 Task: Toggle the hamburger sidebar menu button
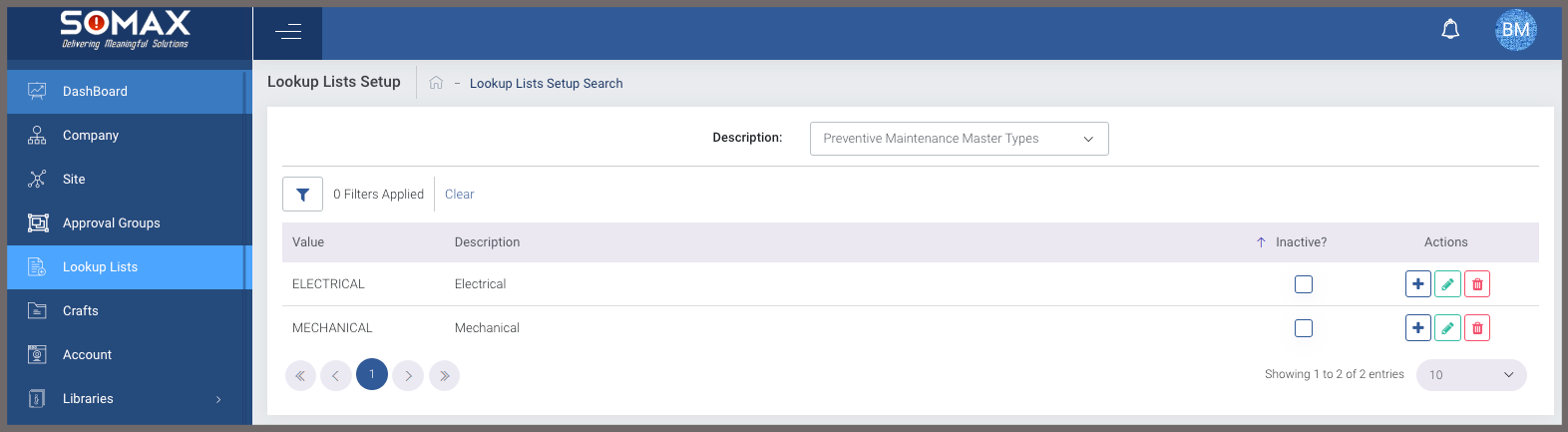[x=287, y=33]
